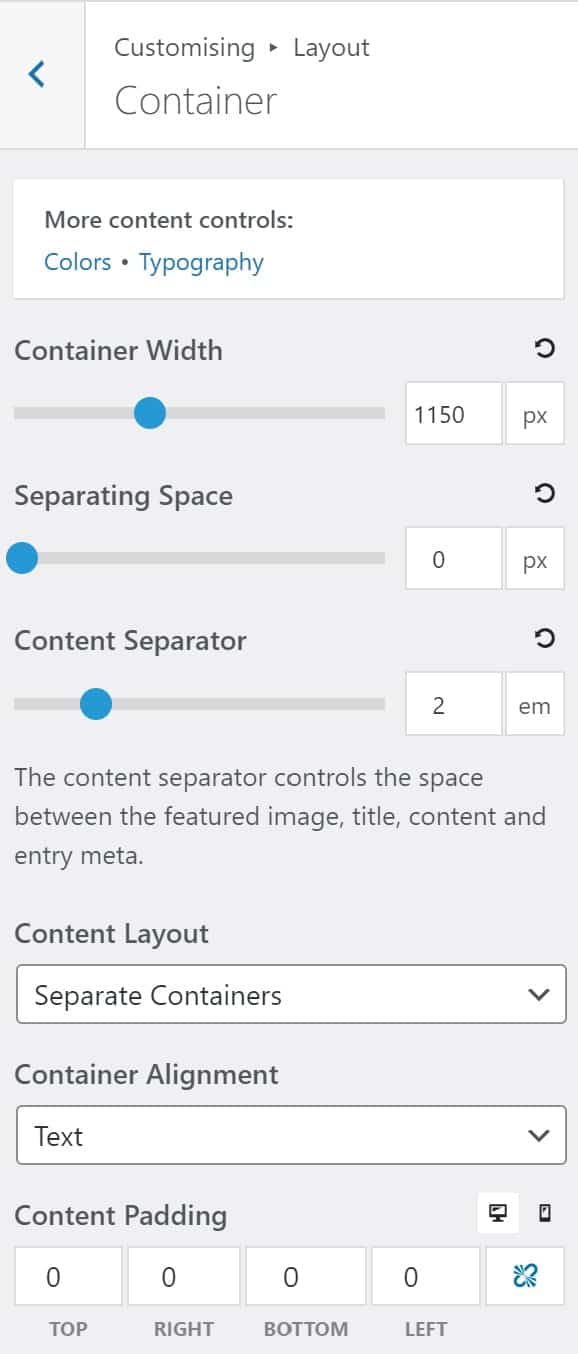The width and height of the screenshot is (578, 1354).
Task: Open the Container Alignment dropdown
Action: pyautogui.click(x=289, y=1135)
